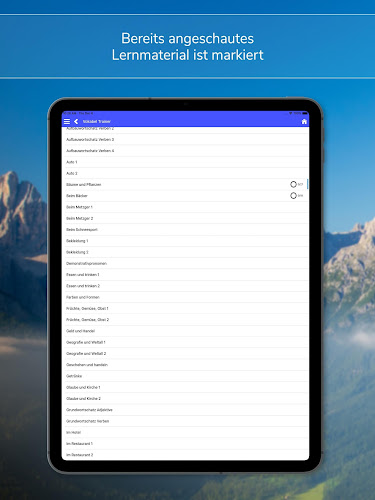The height and width of the screenshot is (500, 375).
Task: Open Bäume und Pflanzen vocabulary
Action: pyautogui.click(x=185, y=184)
